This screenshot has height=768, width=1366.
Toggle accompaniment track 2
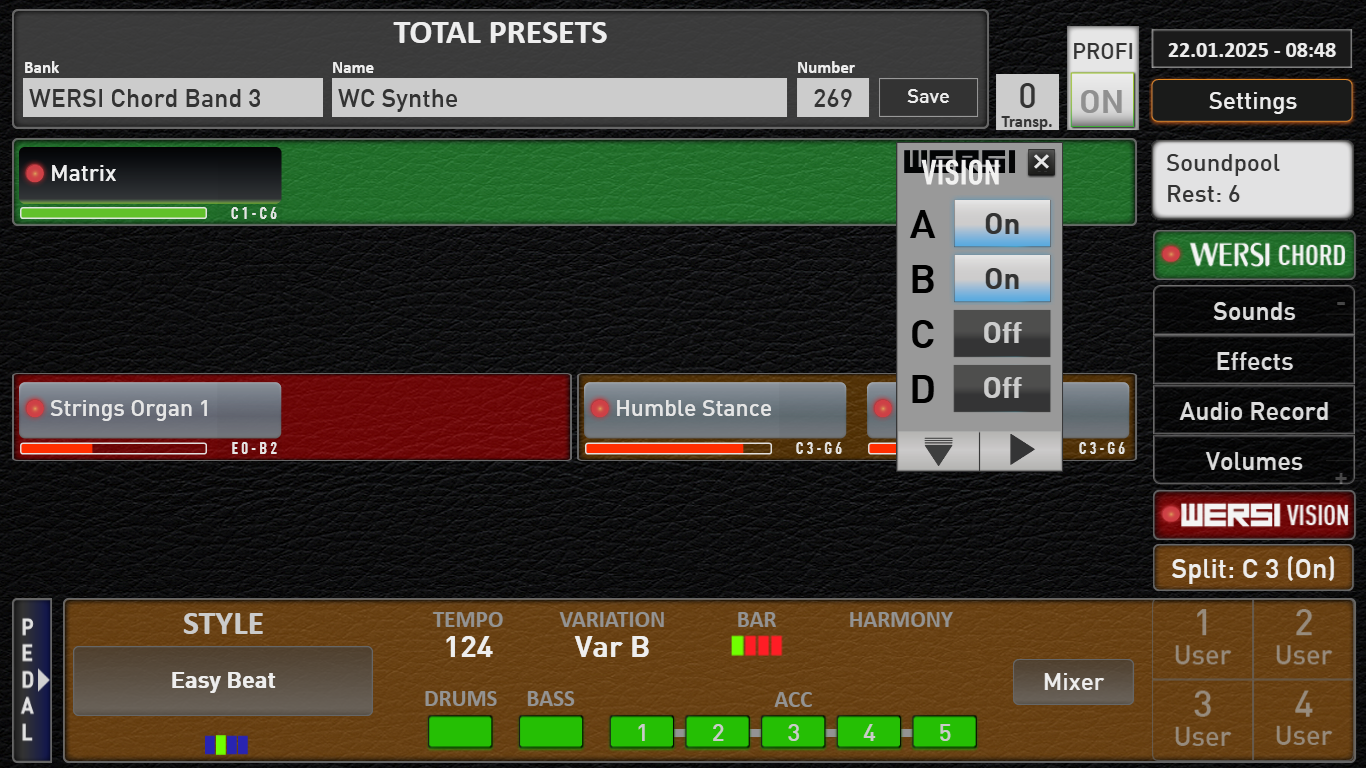[717, 732]
